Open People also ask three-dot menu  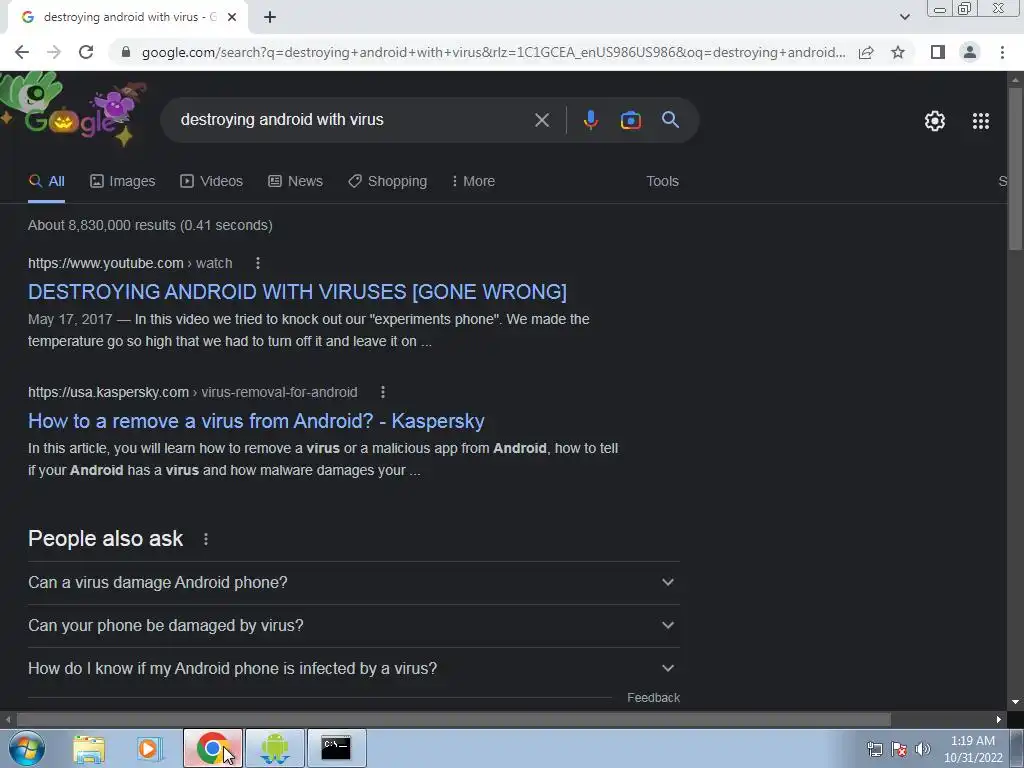point(206,539)
